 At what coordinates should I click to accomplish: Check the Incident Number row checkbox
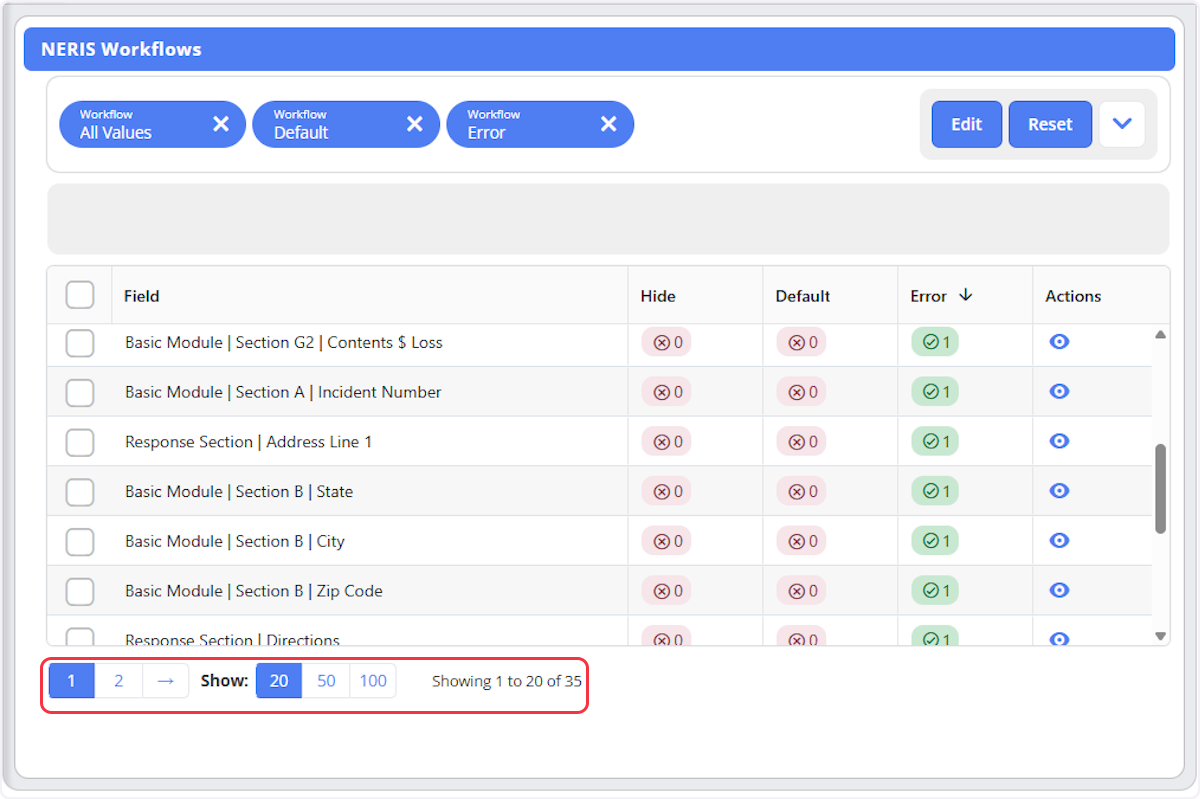click(x=80, y=392)
